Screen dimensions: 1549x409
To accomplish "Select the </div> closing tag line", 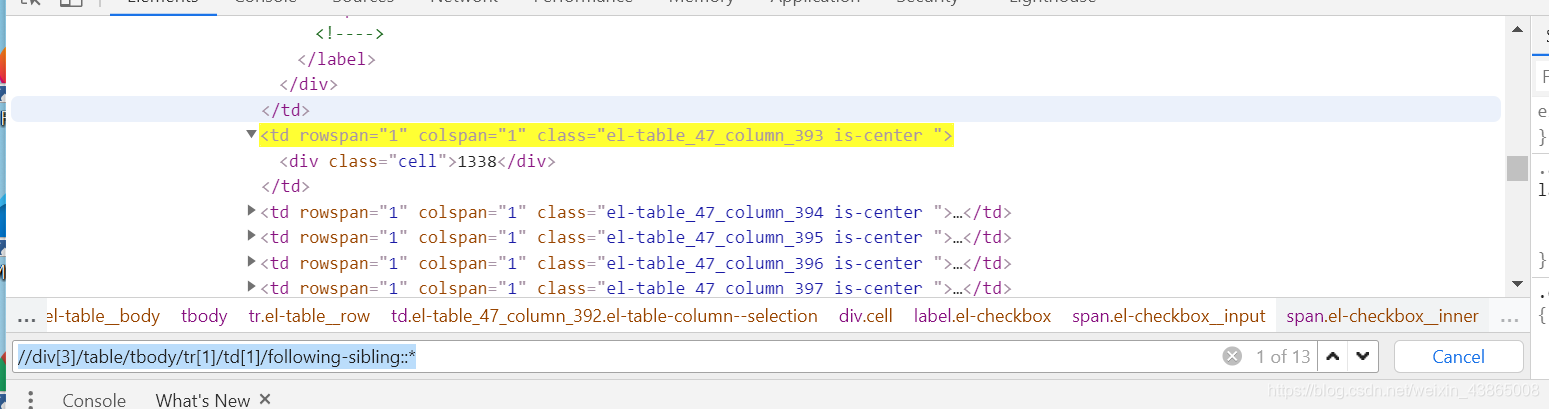I will [x=309, y=85].
